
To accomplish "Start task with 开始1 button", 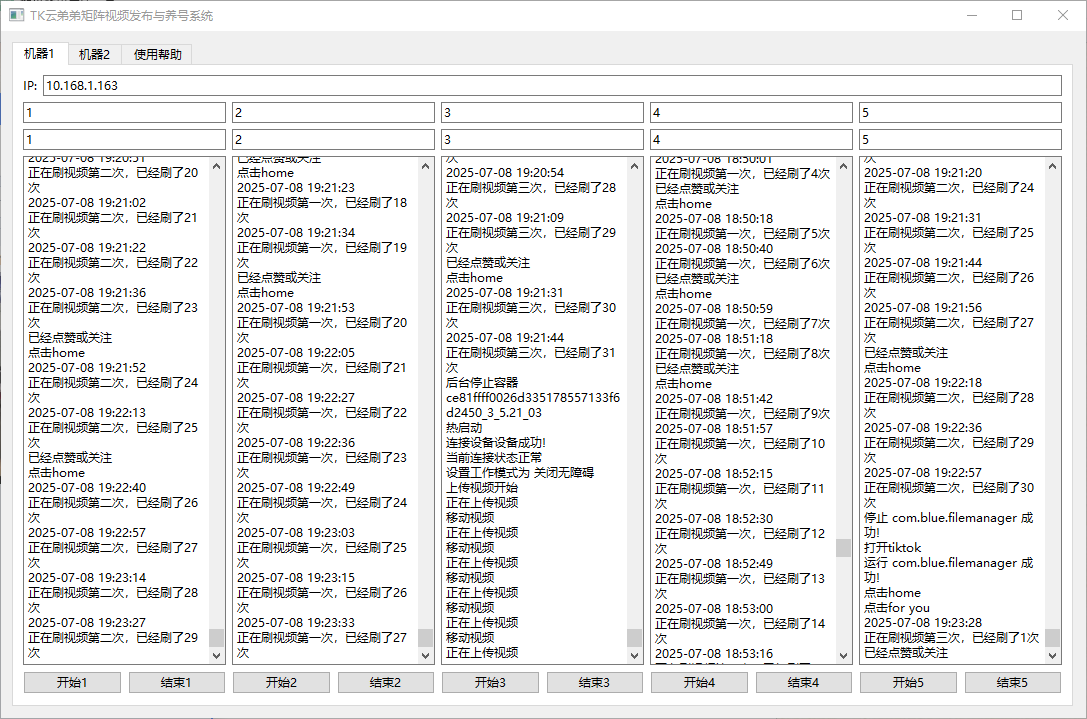I will [72, 682].
